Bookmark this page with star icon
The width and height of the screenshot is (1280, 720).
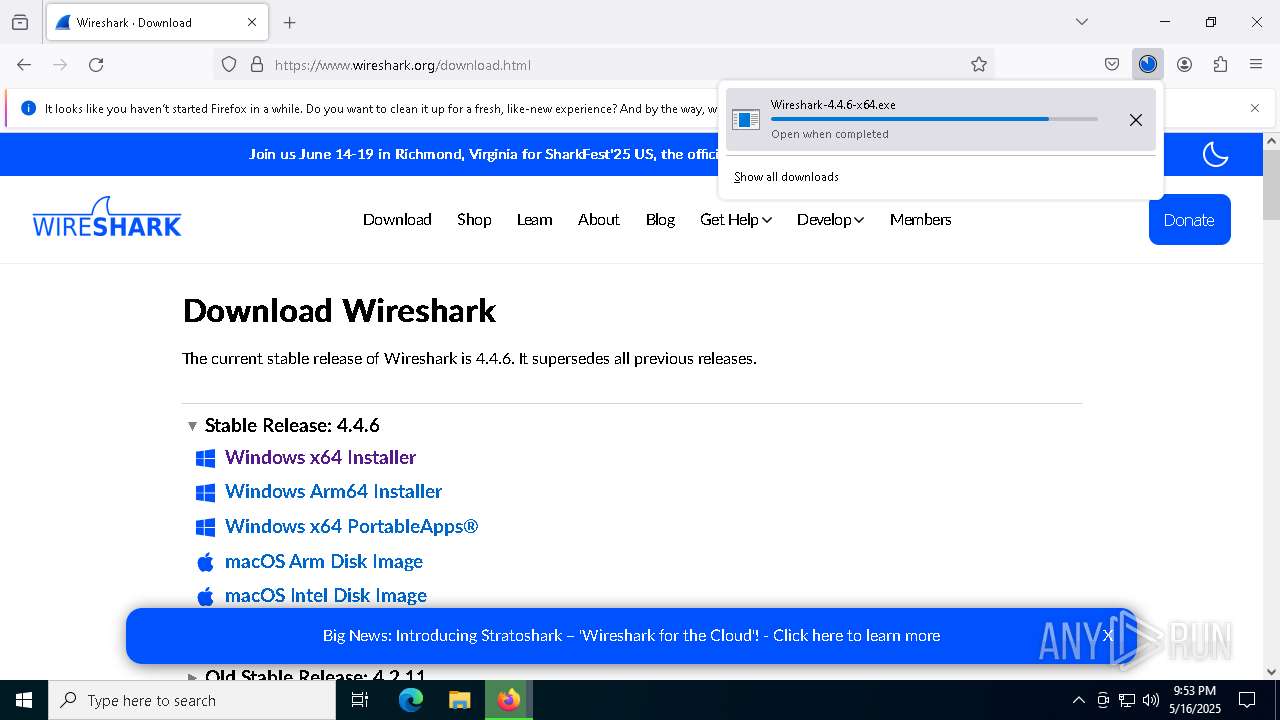point(979,64)
